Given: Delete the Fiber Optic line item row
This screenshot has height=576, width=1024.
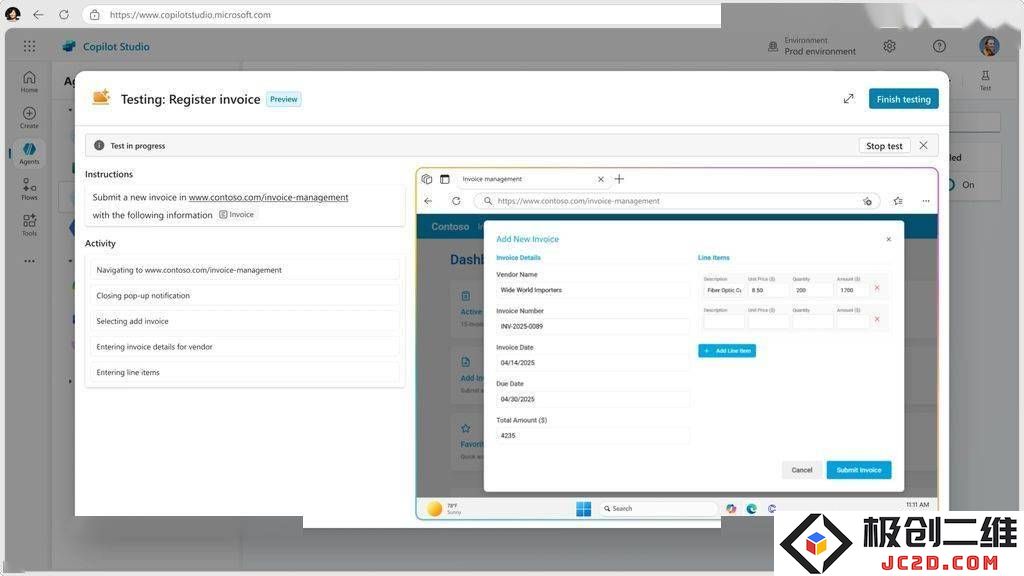Looking at the screenshot, I should [877, 288].
